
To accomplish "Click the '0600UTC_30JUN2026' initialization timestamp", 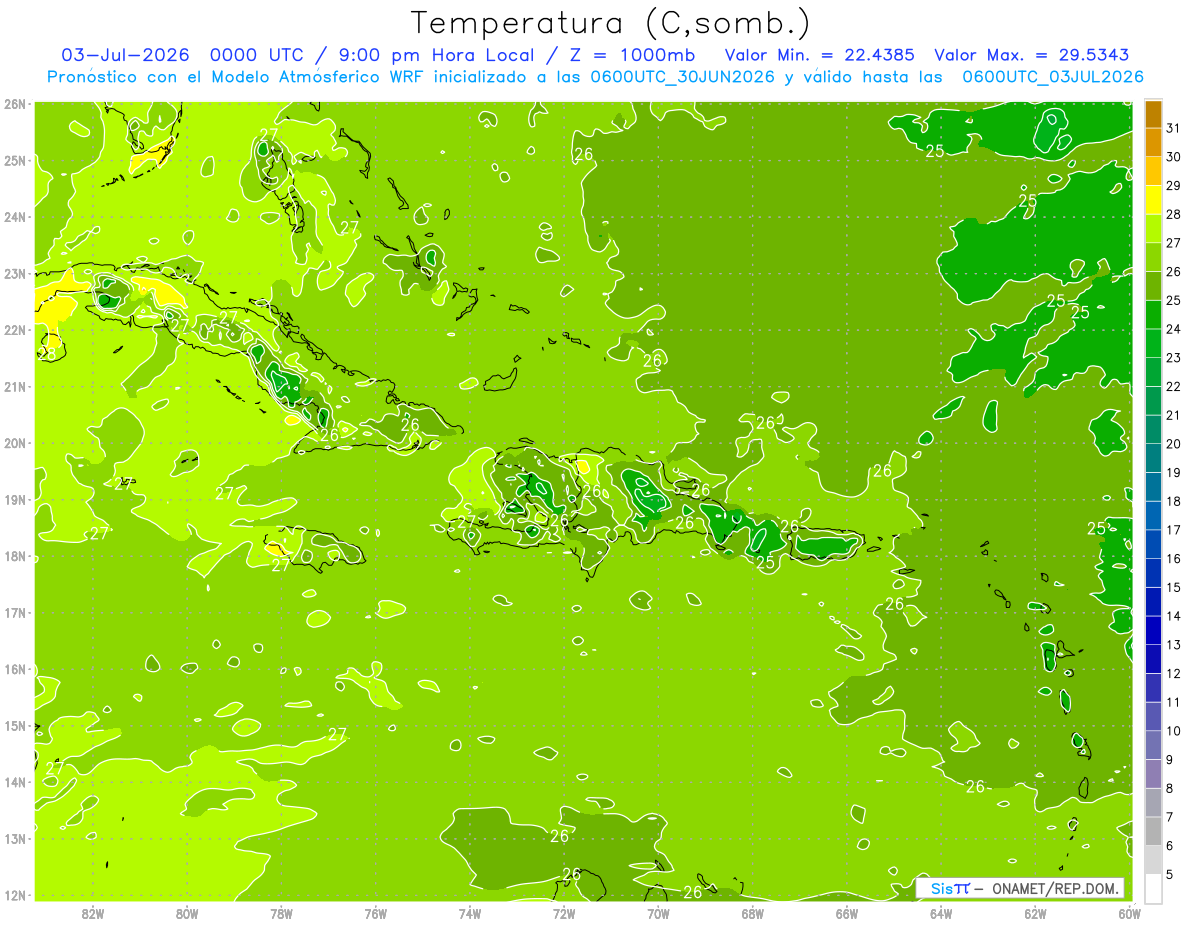I will [683, 77].
